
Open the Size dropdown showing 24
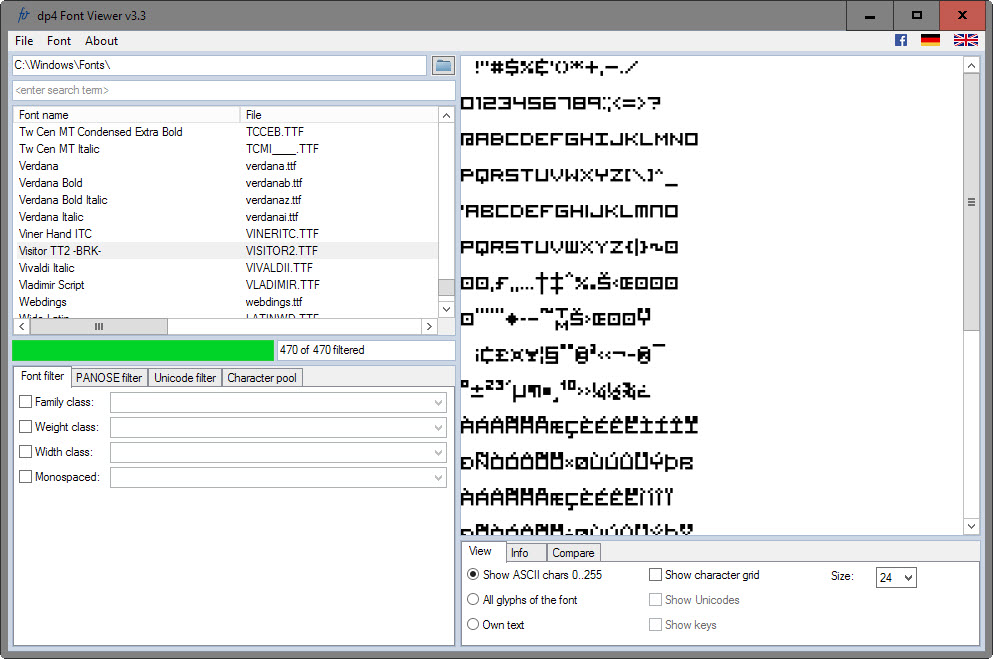(896, 577)
